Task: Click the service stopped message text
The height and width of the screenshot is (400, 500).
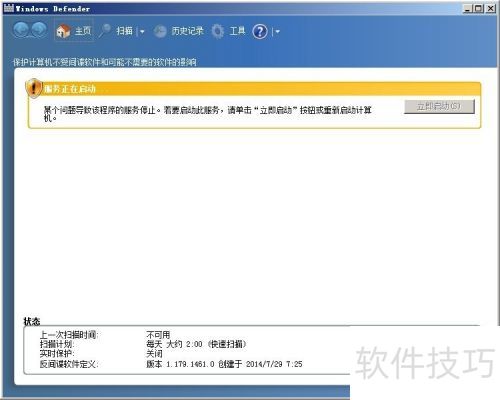Action: point(208,113)
